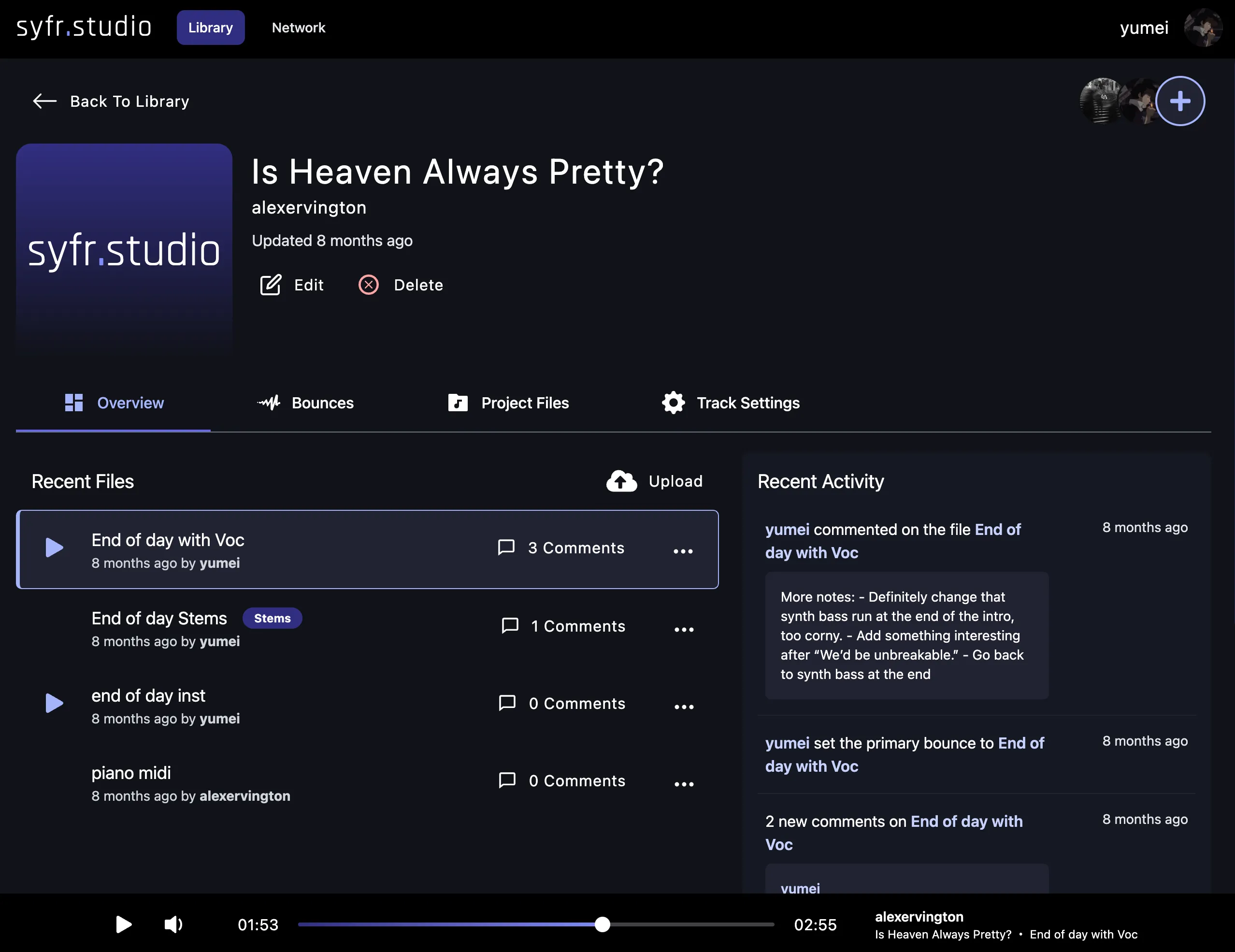Switch to the Track Settings tab
Viewport: 1235px width, 952px height.
tap(731, 403)
